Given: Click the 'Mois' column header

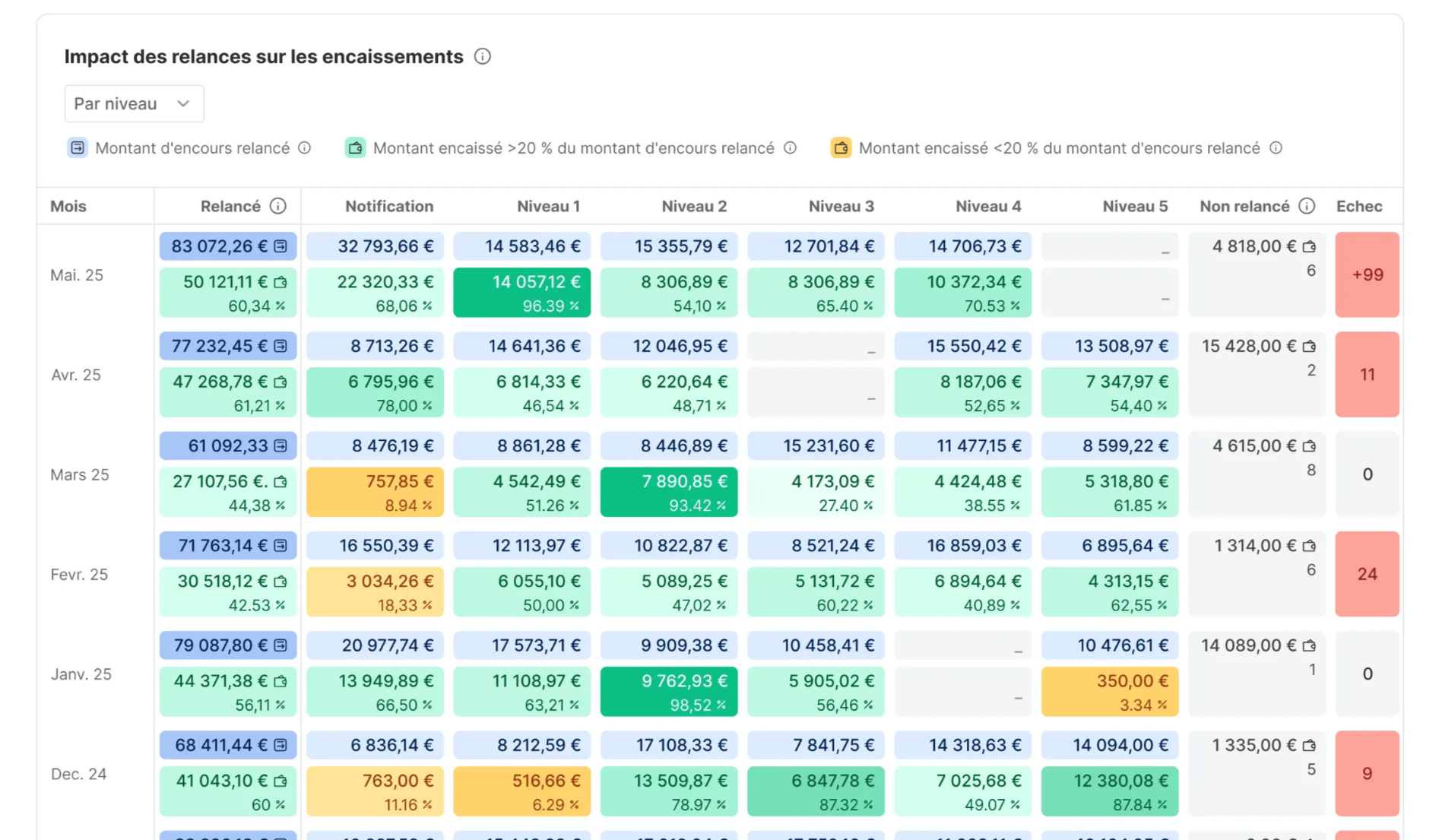Looking at the screenshot, I should click(x=68, y=206).
